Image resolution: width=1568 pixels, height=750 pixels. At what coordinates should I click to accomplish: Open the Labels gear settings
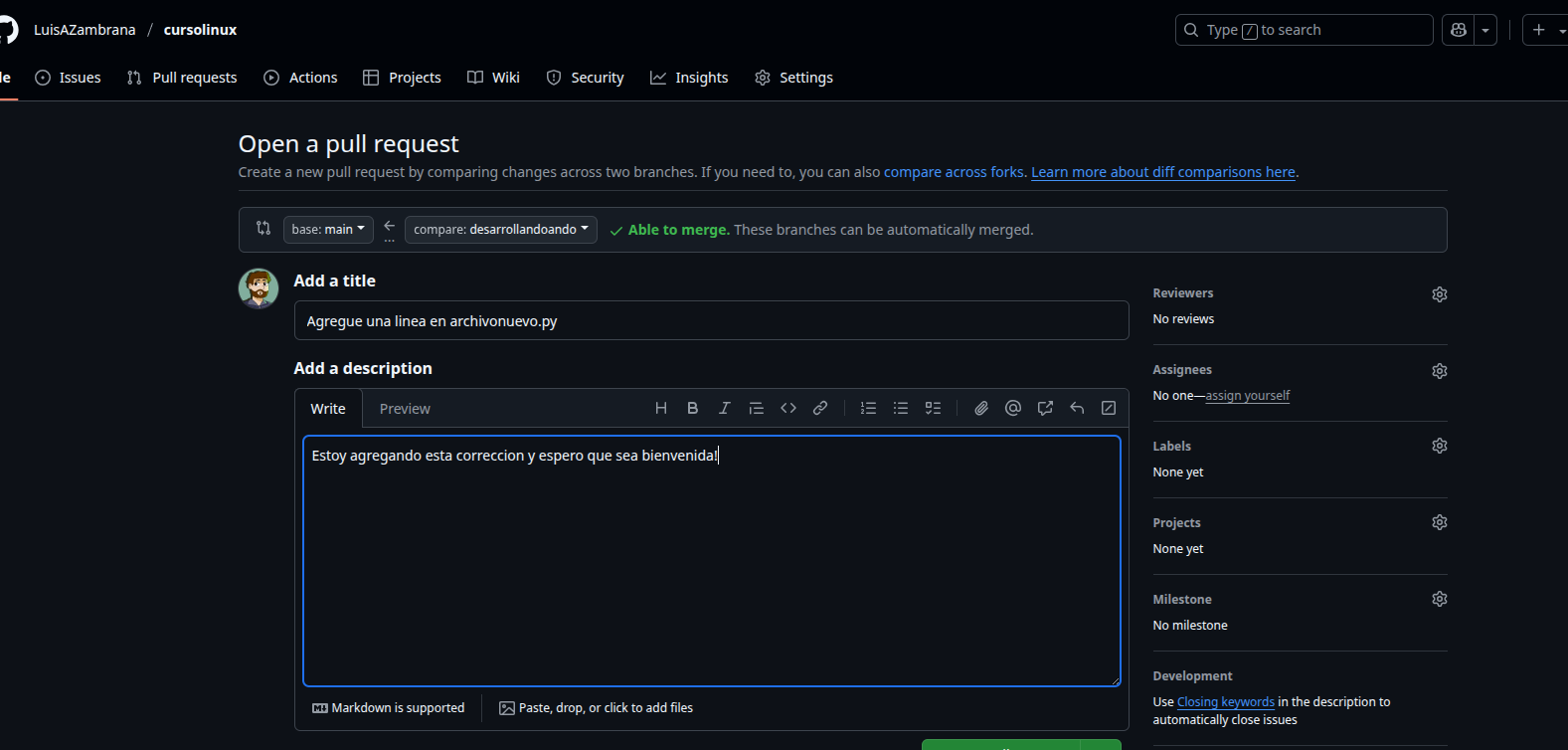click(1439, 446)
